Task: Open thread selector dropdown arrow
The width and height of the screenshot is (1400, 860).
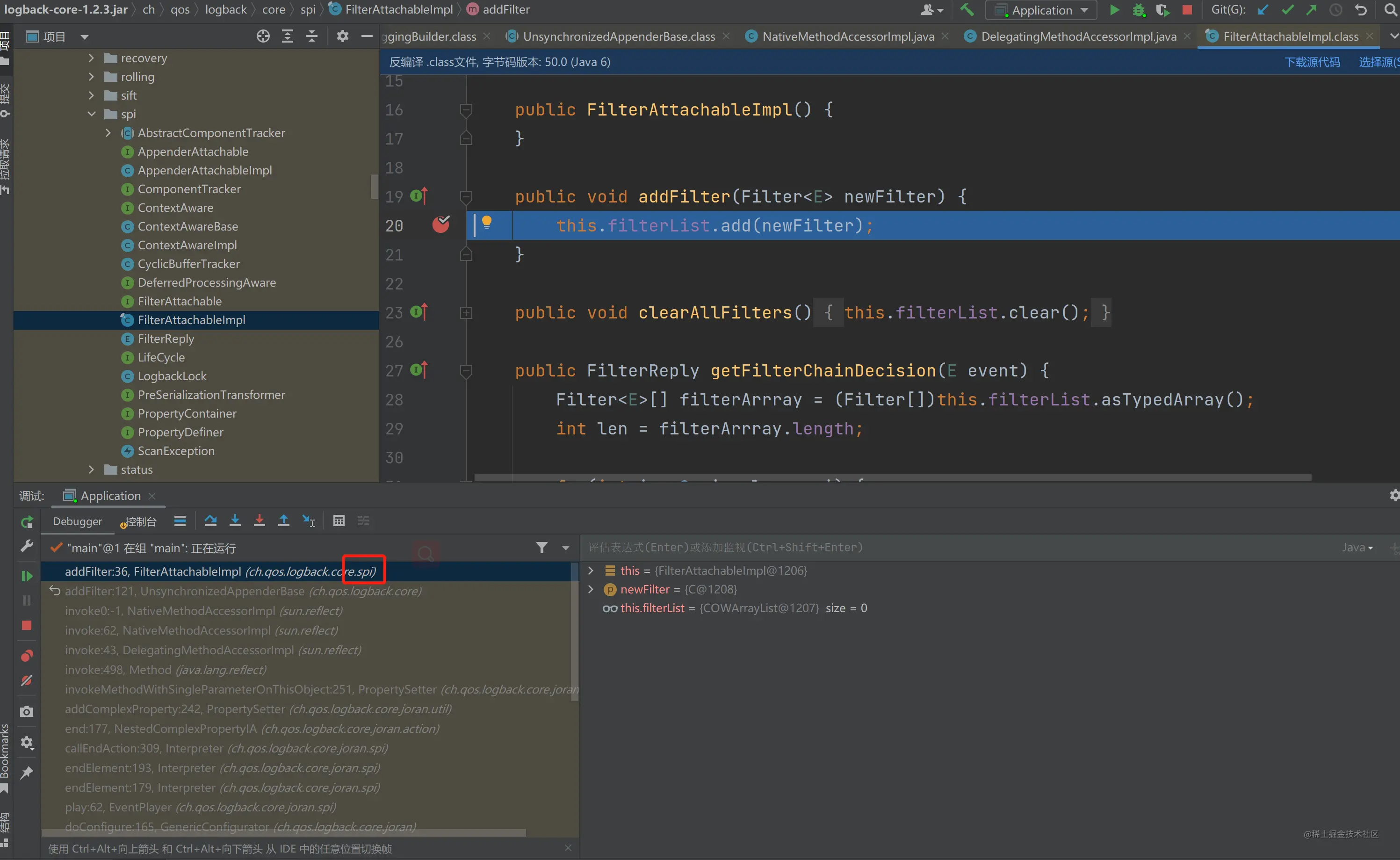Action: [x=566, y=548]
